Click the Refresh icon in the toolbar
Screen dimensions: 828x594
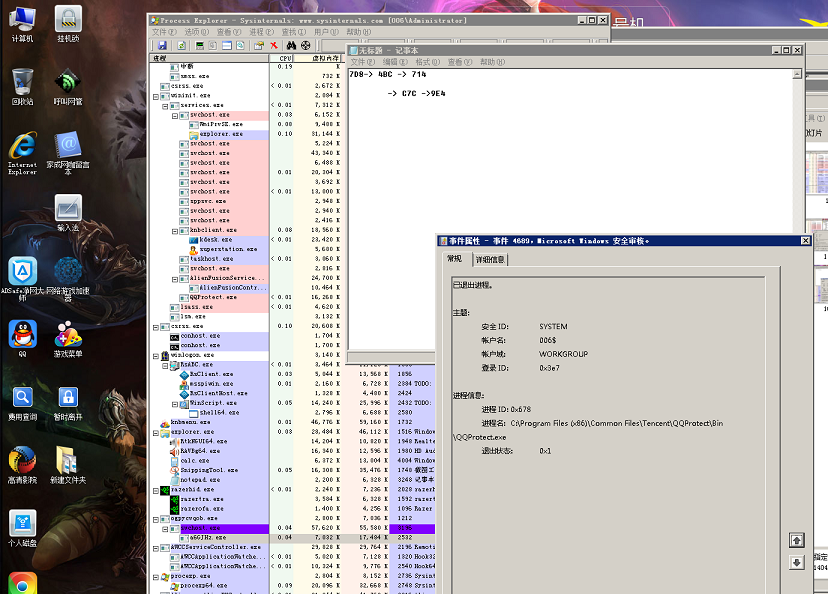click(180, 46)
